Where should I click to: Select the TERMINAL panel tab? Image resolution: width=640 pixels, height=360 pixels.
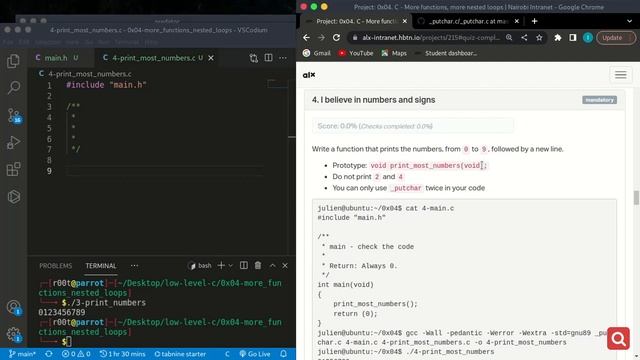(101, 266)
